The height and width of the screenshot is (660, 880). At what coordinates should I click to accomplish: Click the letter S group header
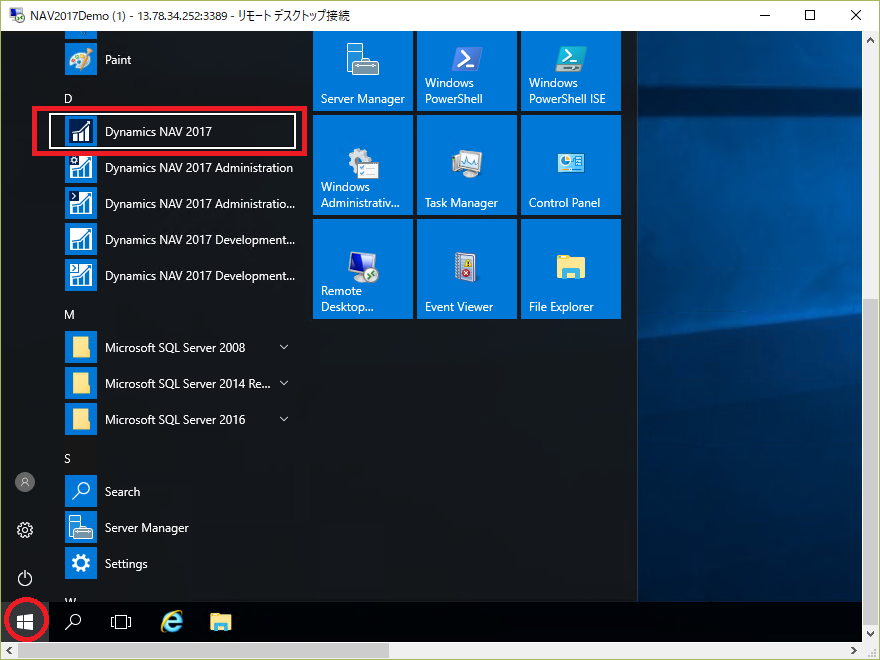67,459
